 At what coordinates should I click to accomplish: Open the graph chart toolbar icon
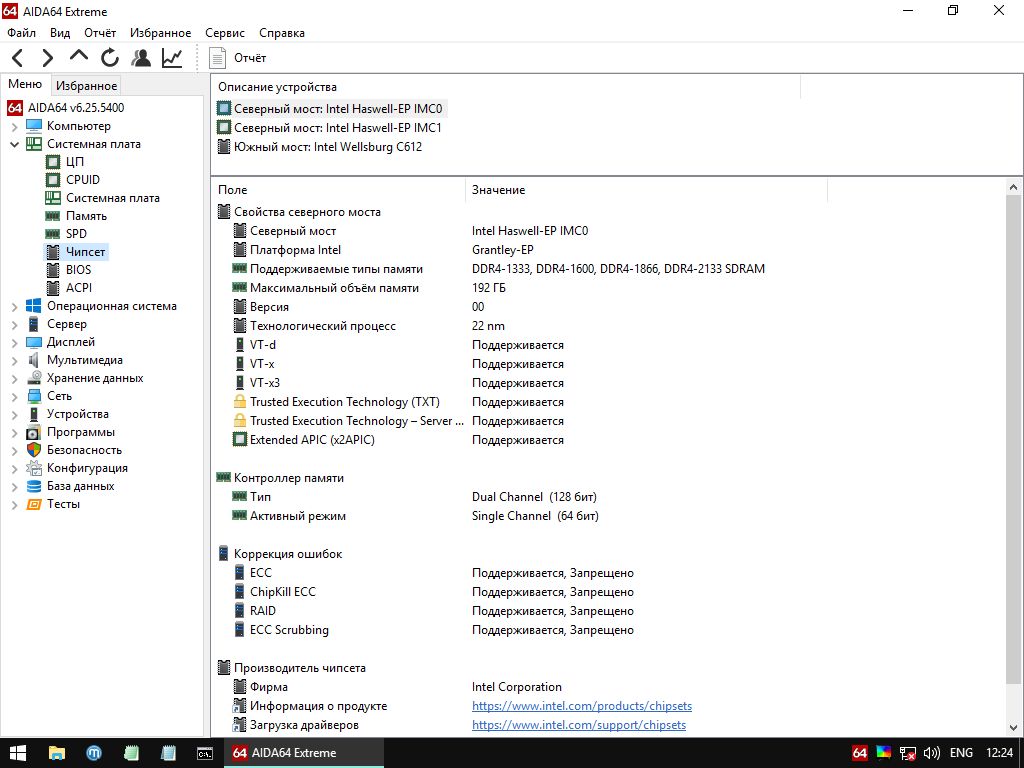tap(172, 58)
